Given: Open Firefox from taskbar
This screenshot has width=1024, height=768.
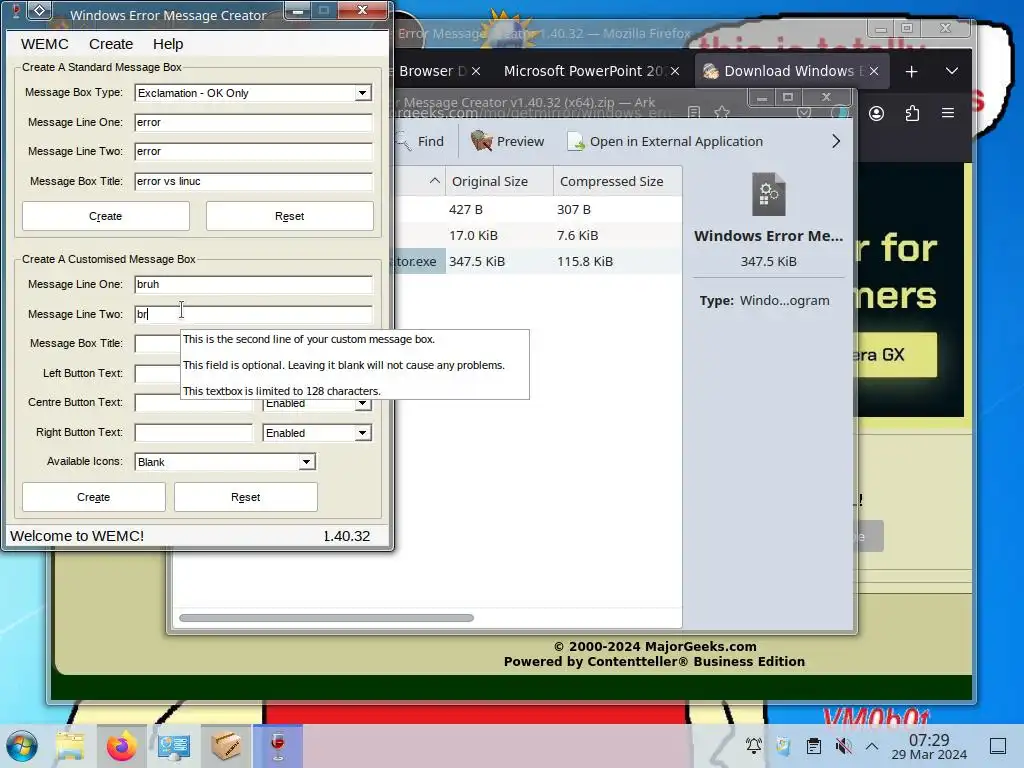Looking at the screenshot, I should [121, 746].
